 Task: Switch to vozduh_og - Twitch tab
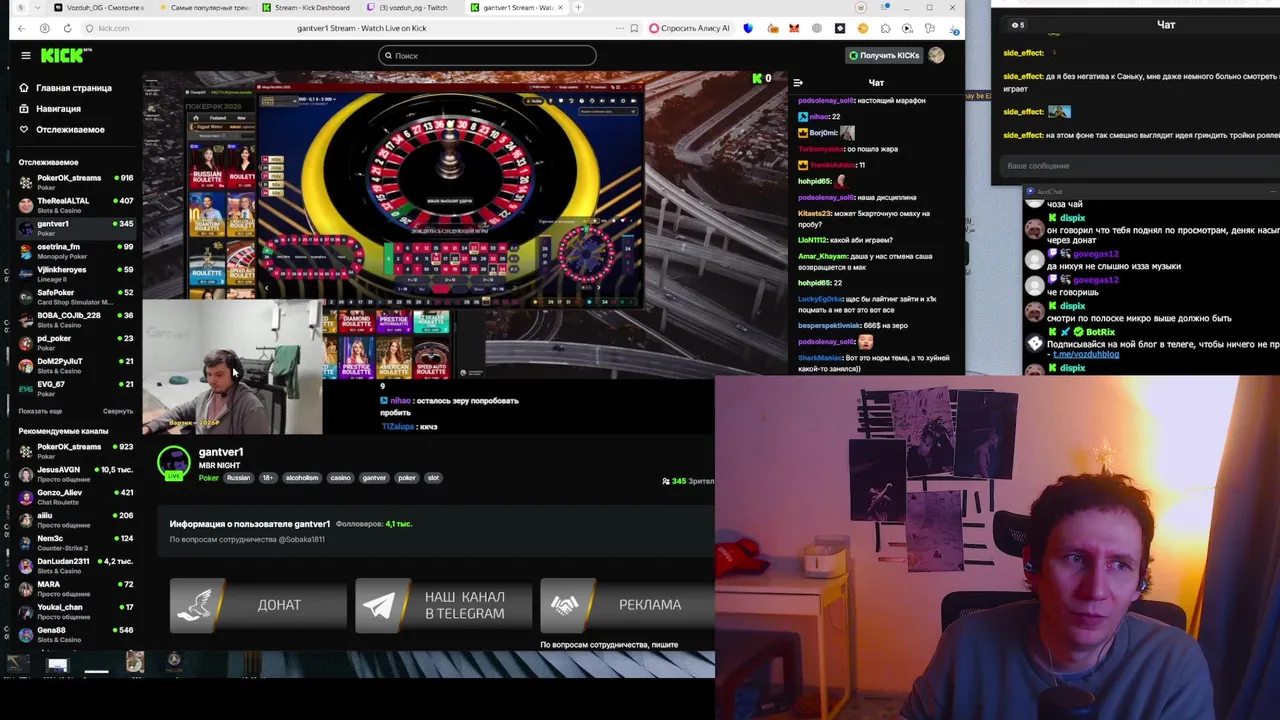coord(410,7)
